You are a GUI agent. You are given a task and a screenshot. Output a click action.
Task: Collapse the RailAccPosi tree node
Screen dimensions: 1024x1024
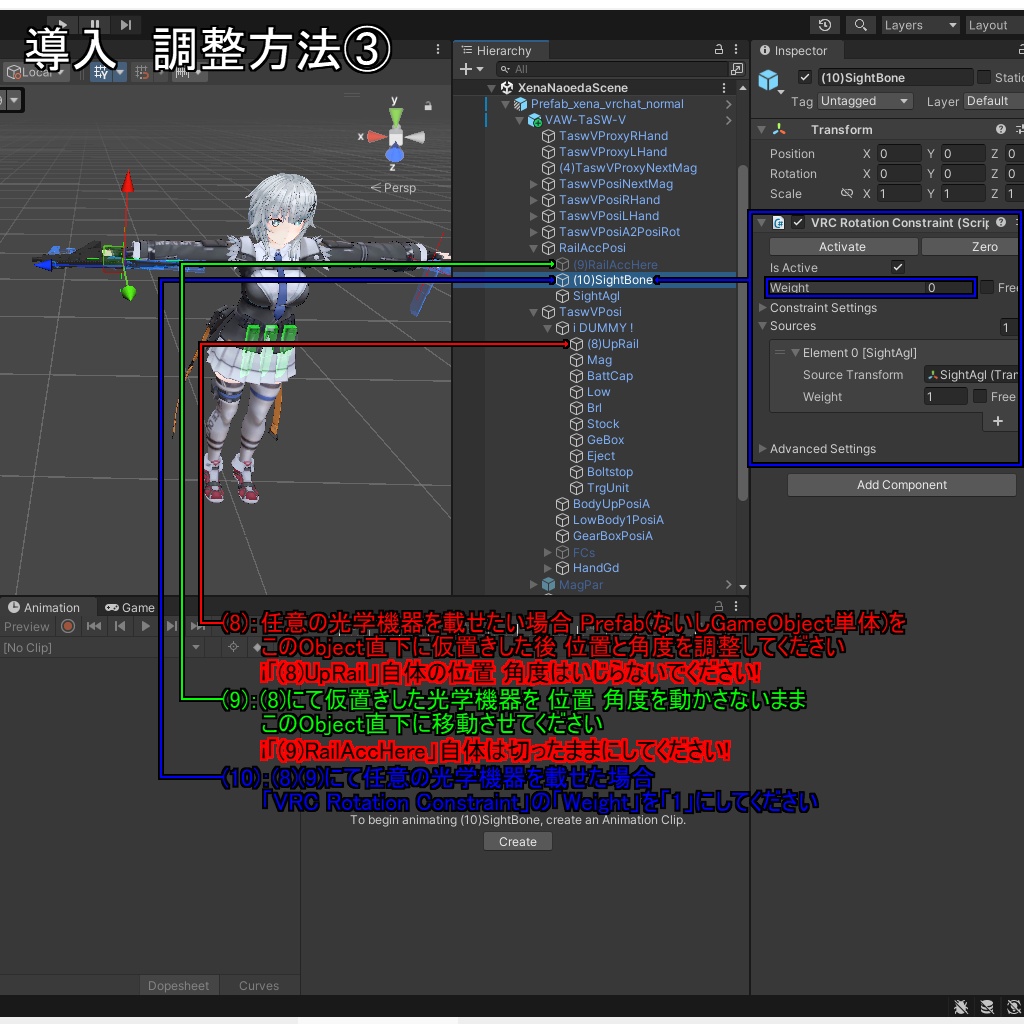[534, 248]
